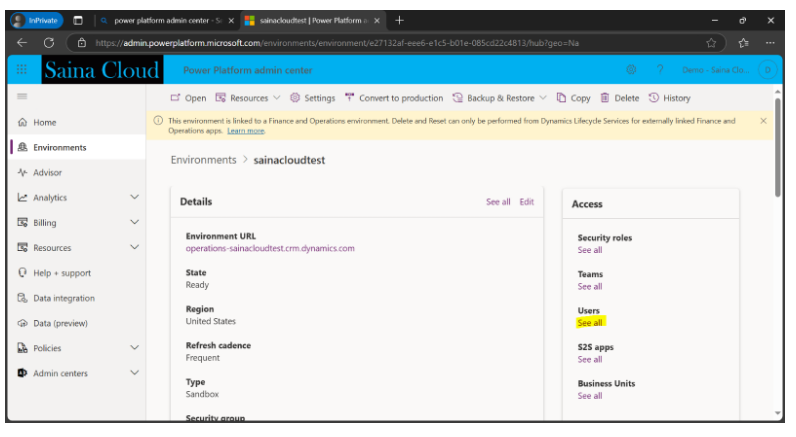This screenshot has height=437, width=796.
Task: Click the site lock icon
Action: [82, 43]
